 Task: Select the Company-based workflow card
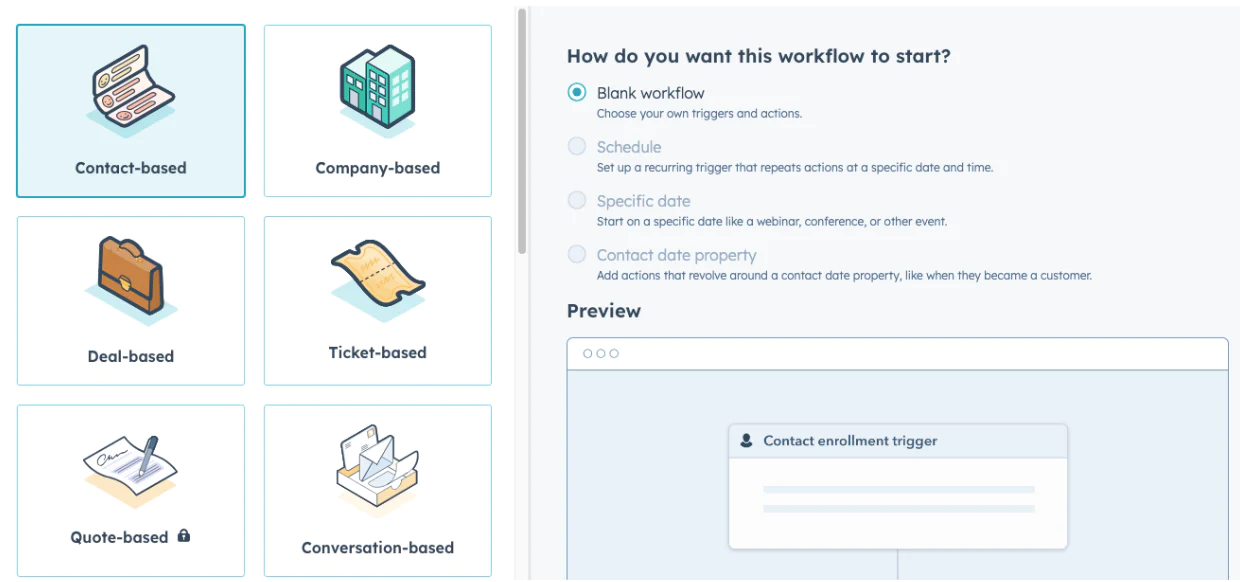377,110
